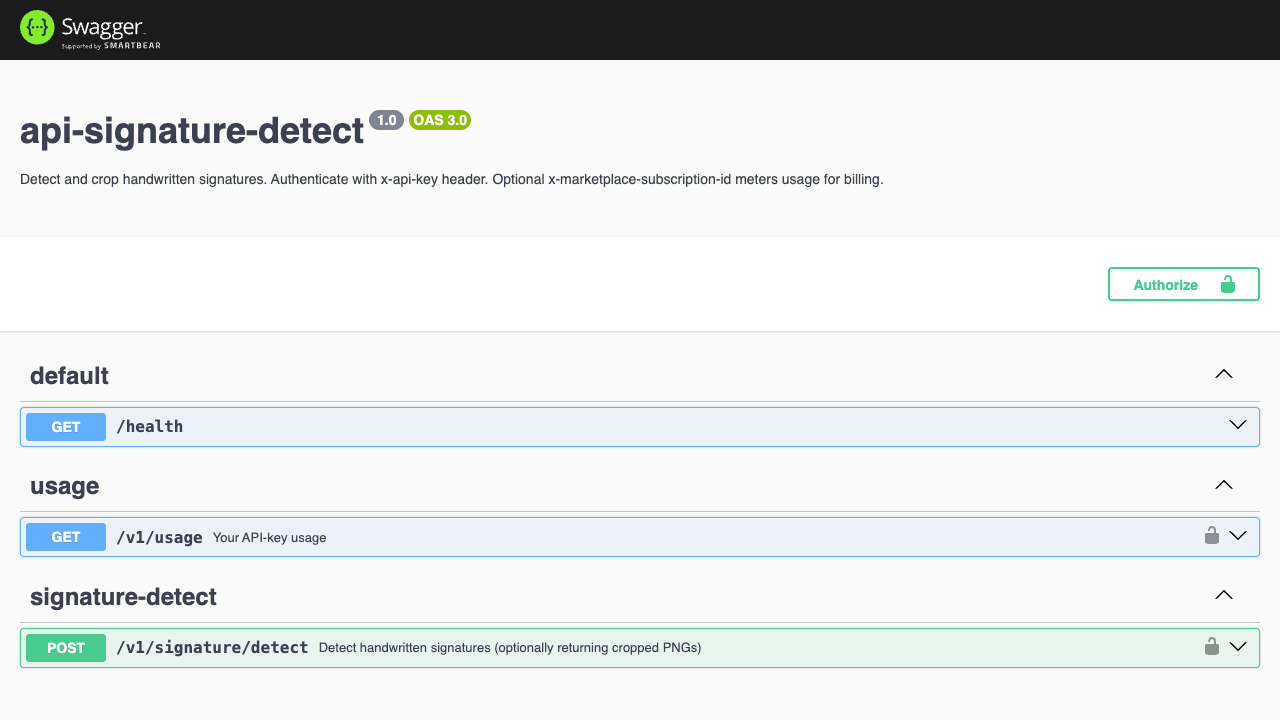Click the Swagger logo in header
The height and width of the screenshot is (720, 1280).
[x=90, y=29]
